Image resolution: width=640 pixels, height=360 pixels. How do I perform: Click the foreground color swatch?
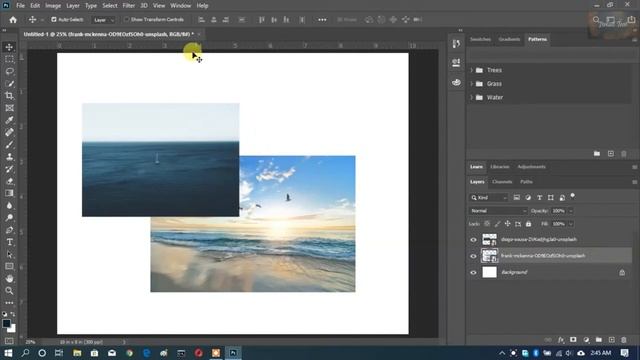pos(6,323)
